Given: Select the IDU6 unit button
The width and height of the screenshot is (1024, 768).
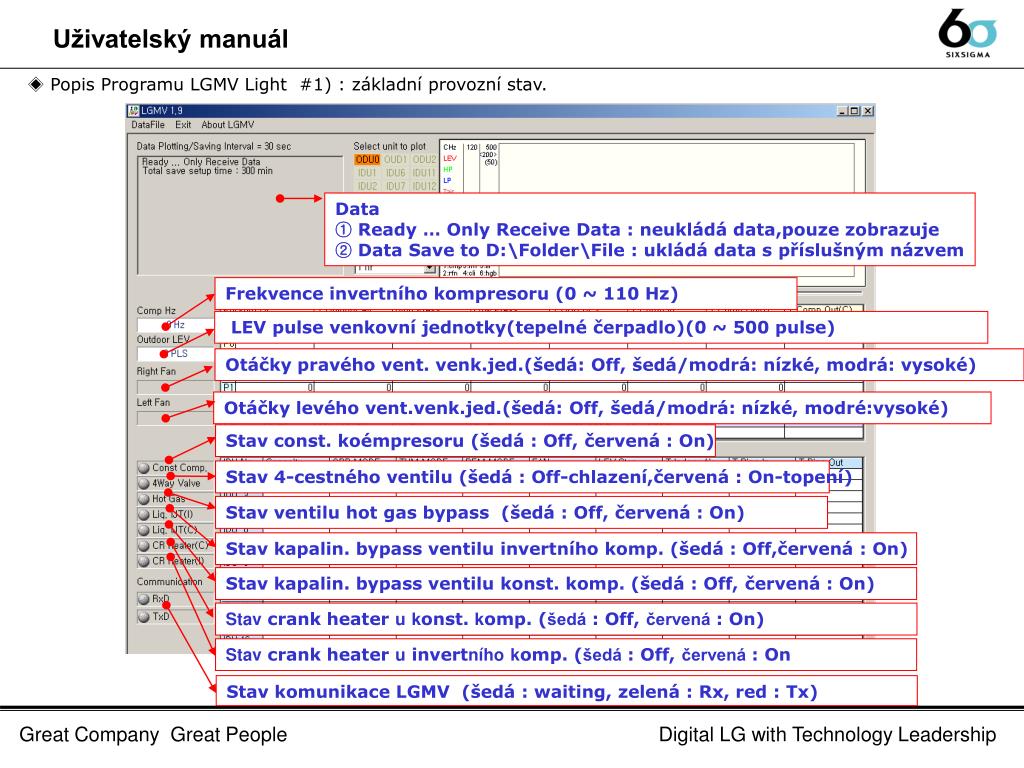Looking at the screenshot, I should [395, 173].
